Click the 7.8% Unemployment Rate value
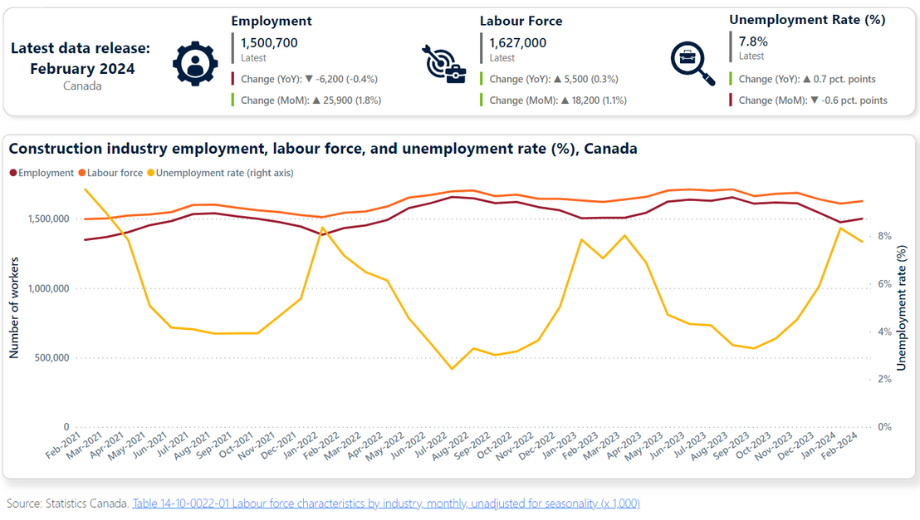Image resolution: width=920 pixels, height=520 pixels. pyautogui.click(x=753, y=42)
